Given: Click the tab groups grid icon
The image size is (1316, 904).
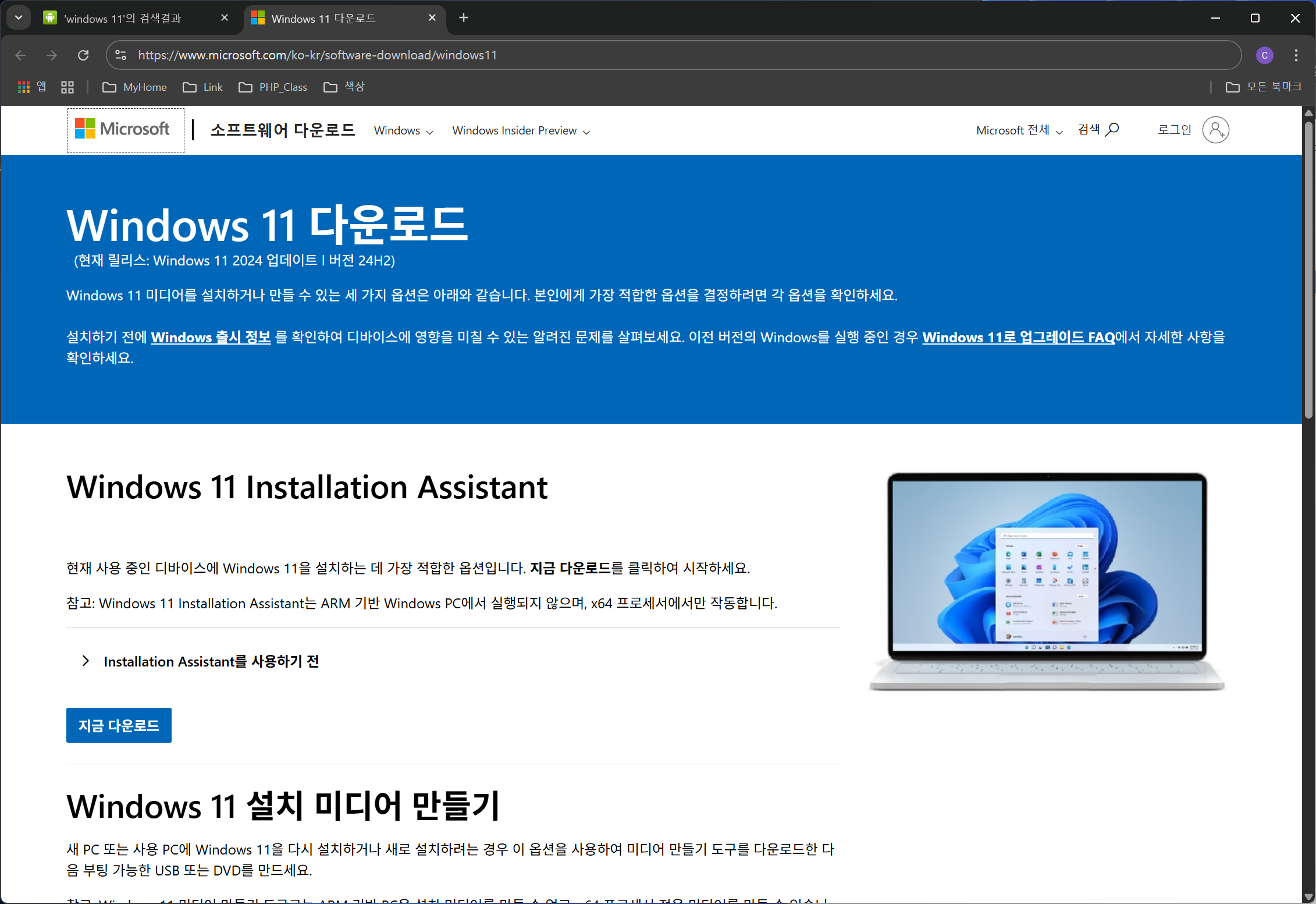Looking at the screenshot, I should 67,87.
